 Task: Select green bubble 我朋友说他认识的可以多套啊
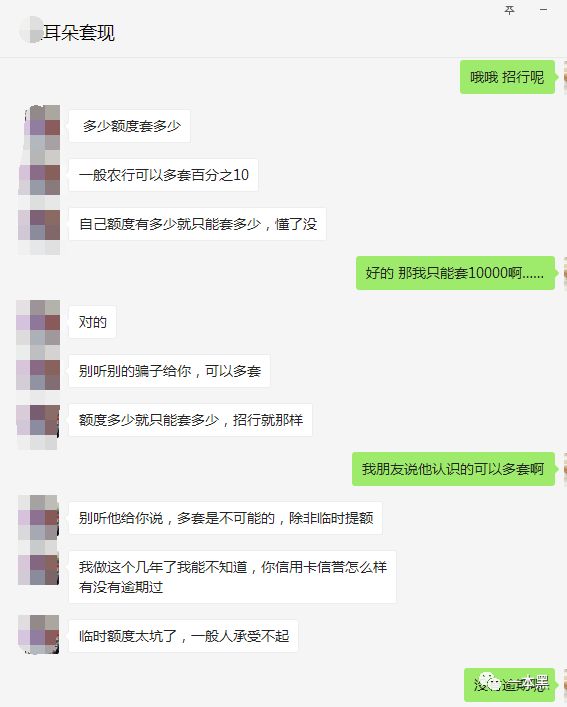(x=453, y=469)
